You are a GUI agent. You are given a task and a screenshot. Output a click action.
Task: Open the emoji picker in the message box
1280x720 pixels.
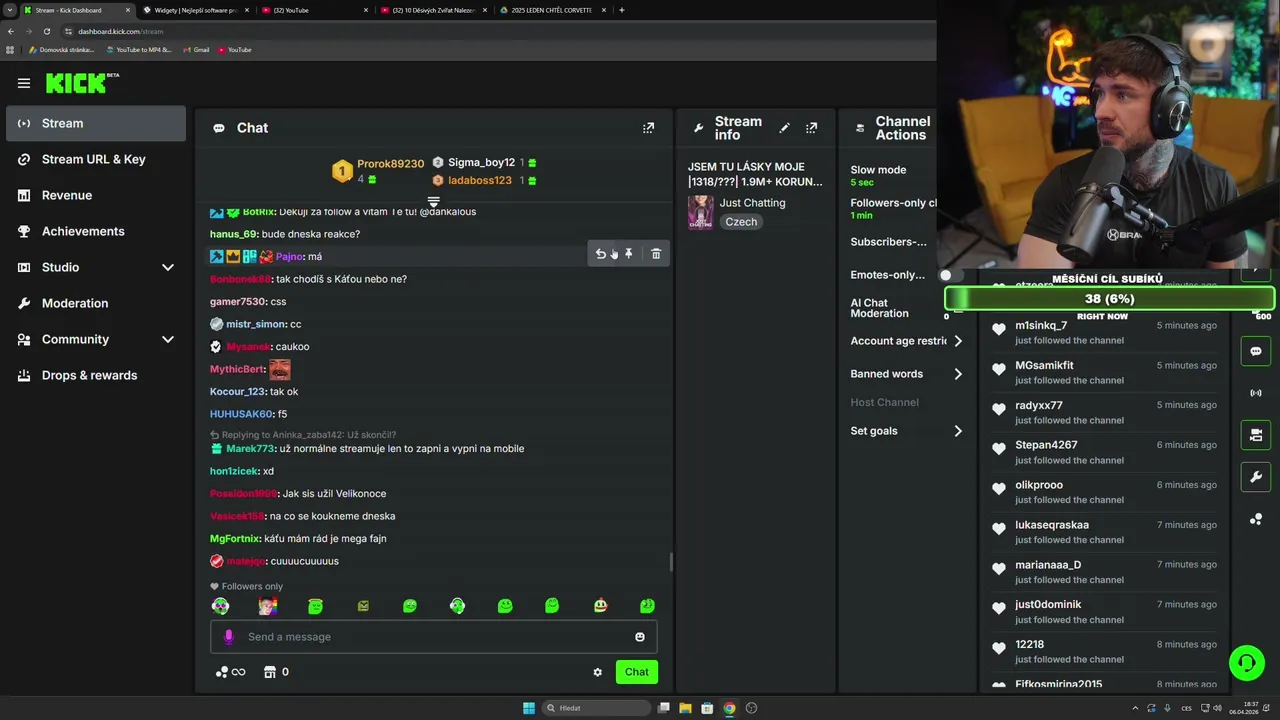(x=640, y=637)
